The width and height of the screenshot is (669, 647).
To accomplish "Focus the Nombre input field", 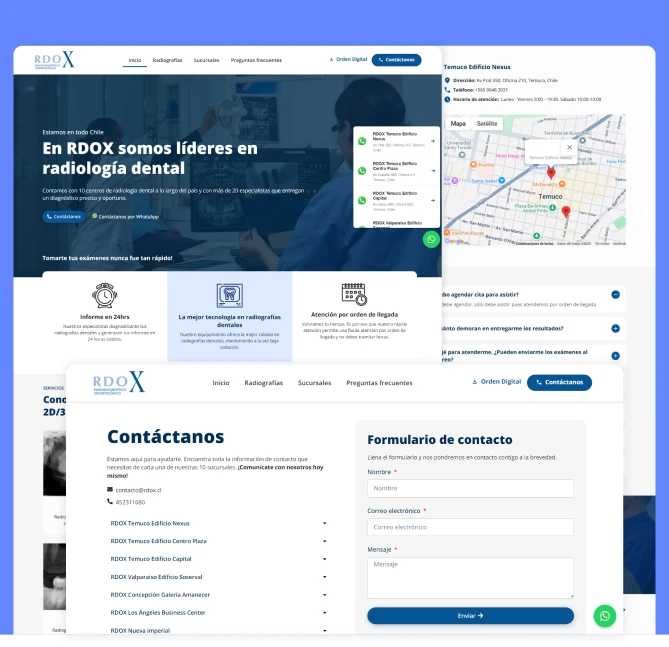I will pyautogui.click(x=470, y=488).
